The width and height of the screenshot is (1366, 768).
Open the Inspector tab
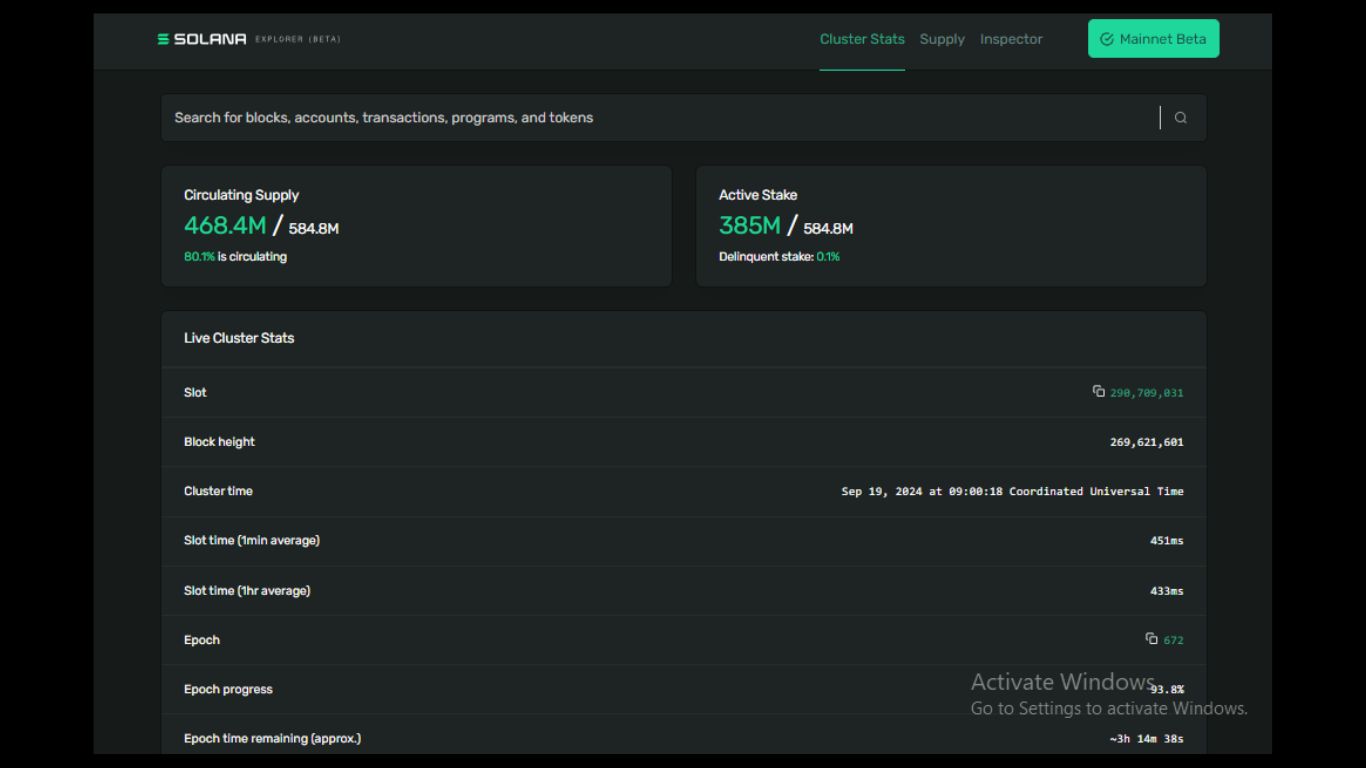pos(1011,39)
